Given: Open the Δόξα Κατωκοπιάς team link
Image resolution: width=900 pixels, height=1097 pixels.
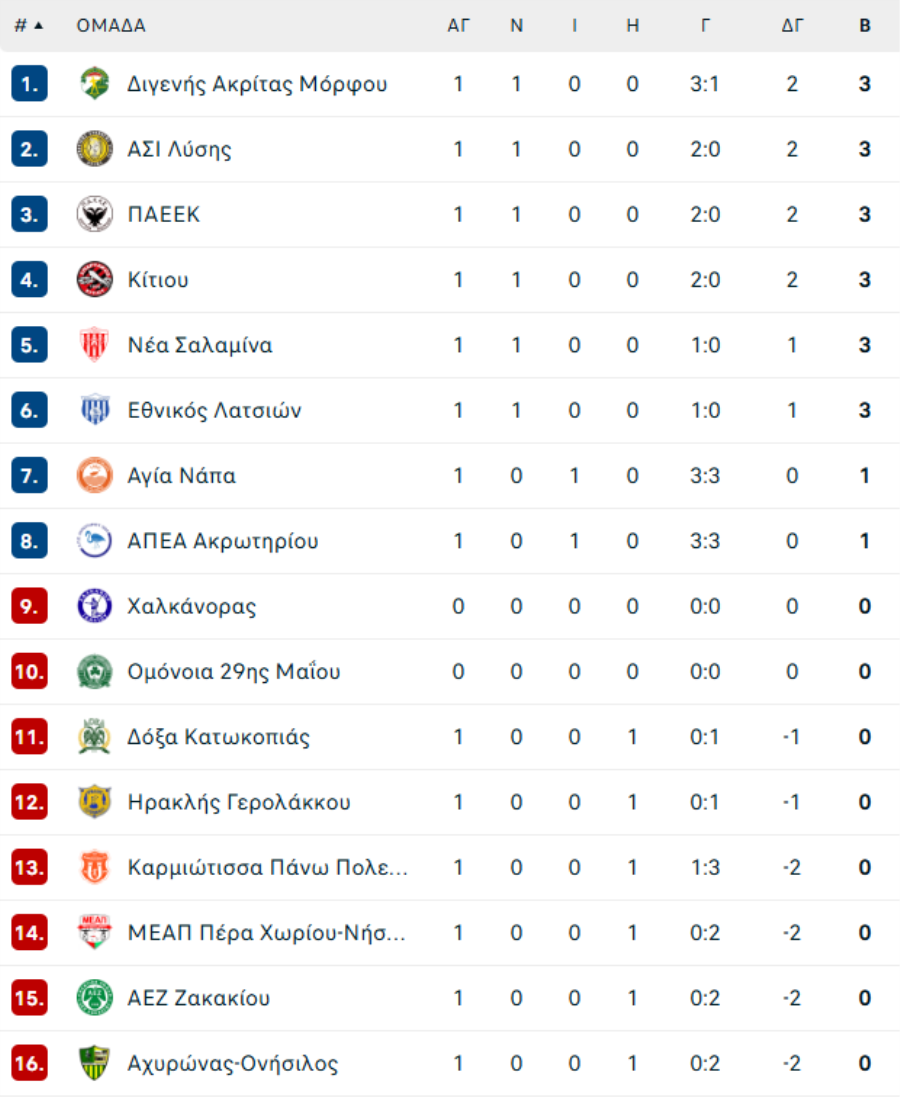Looking at the screenshot, I should 218,737.
